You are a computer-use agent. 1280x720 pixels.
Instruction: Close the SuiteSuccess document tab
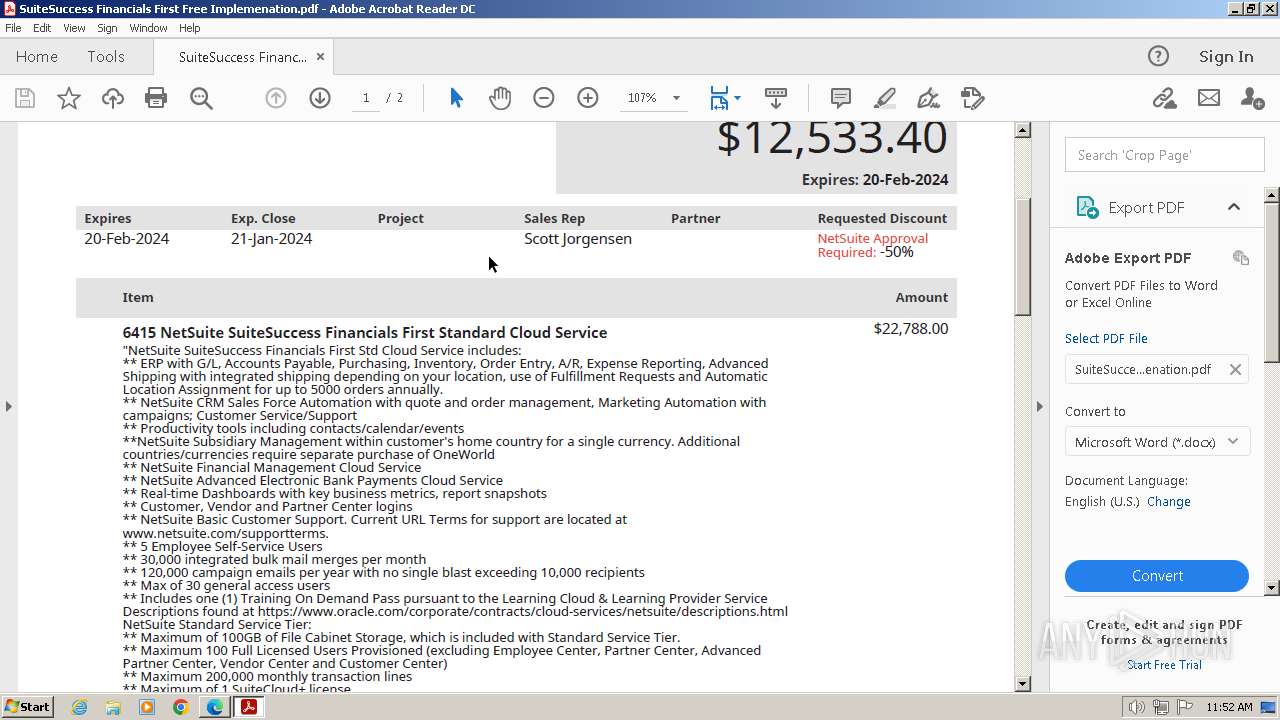320,57
